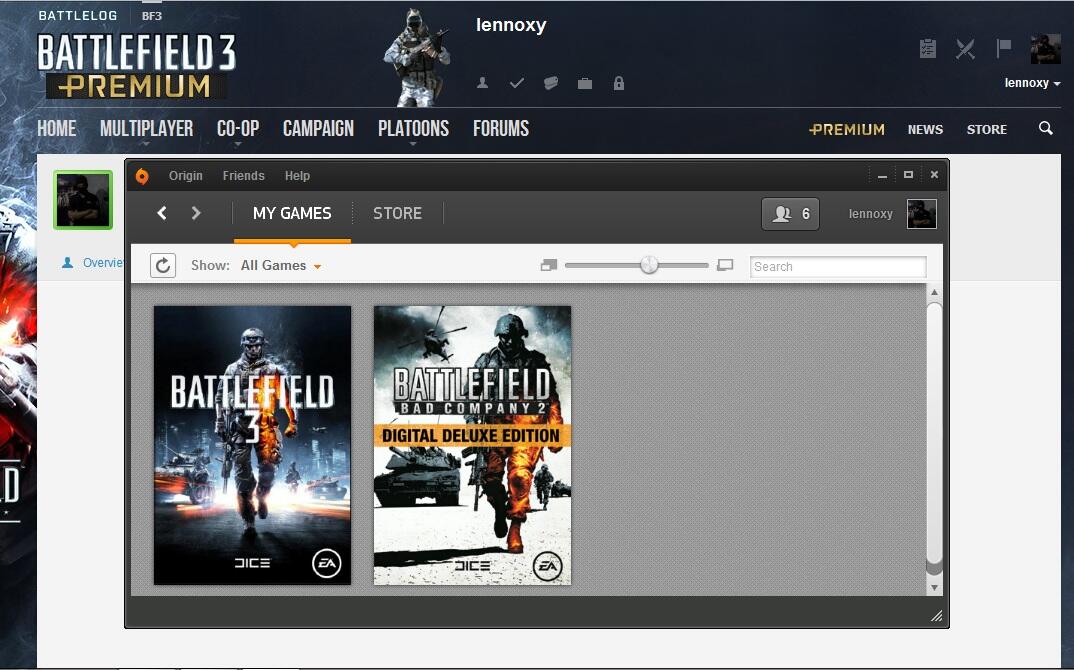The image size is (1074, 670).
Task: Minimize the Origin window
Action: 882,175
